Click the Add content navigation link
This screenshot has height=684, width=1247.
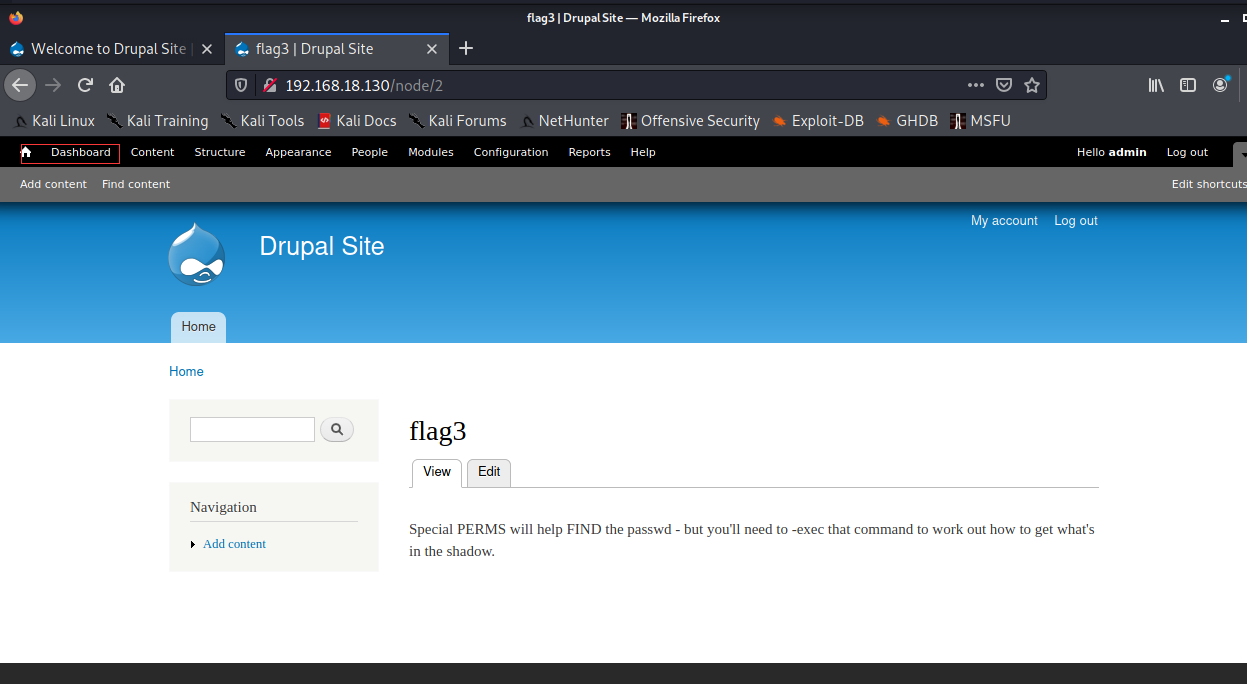pyautogui.click(x=234, y=544)
